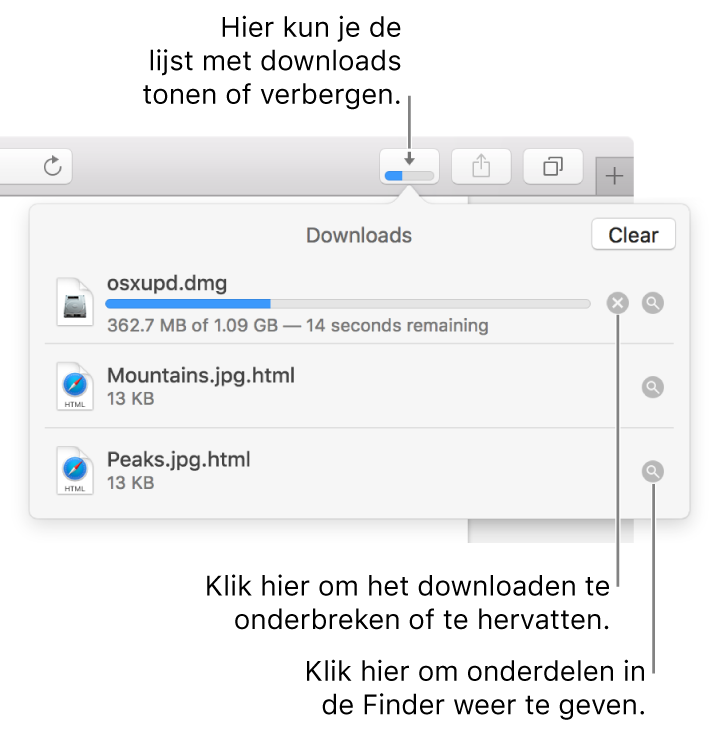Select the Peaks.jpg.html download entry name
Viewport: 710px width, 729px height.
(178, 460)
